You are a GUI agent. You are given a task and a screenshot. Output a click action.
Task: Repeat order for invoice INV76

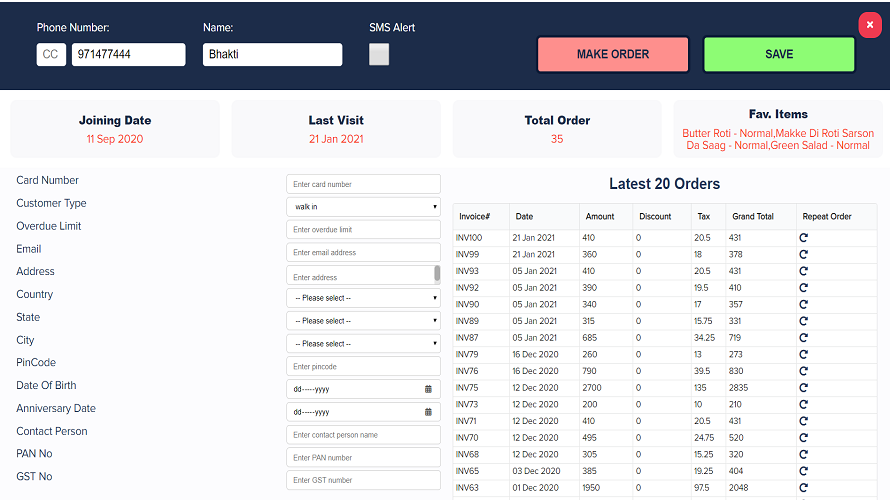pyautogui.click(x=803, y=371)
